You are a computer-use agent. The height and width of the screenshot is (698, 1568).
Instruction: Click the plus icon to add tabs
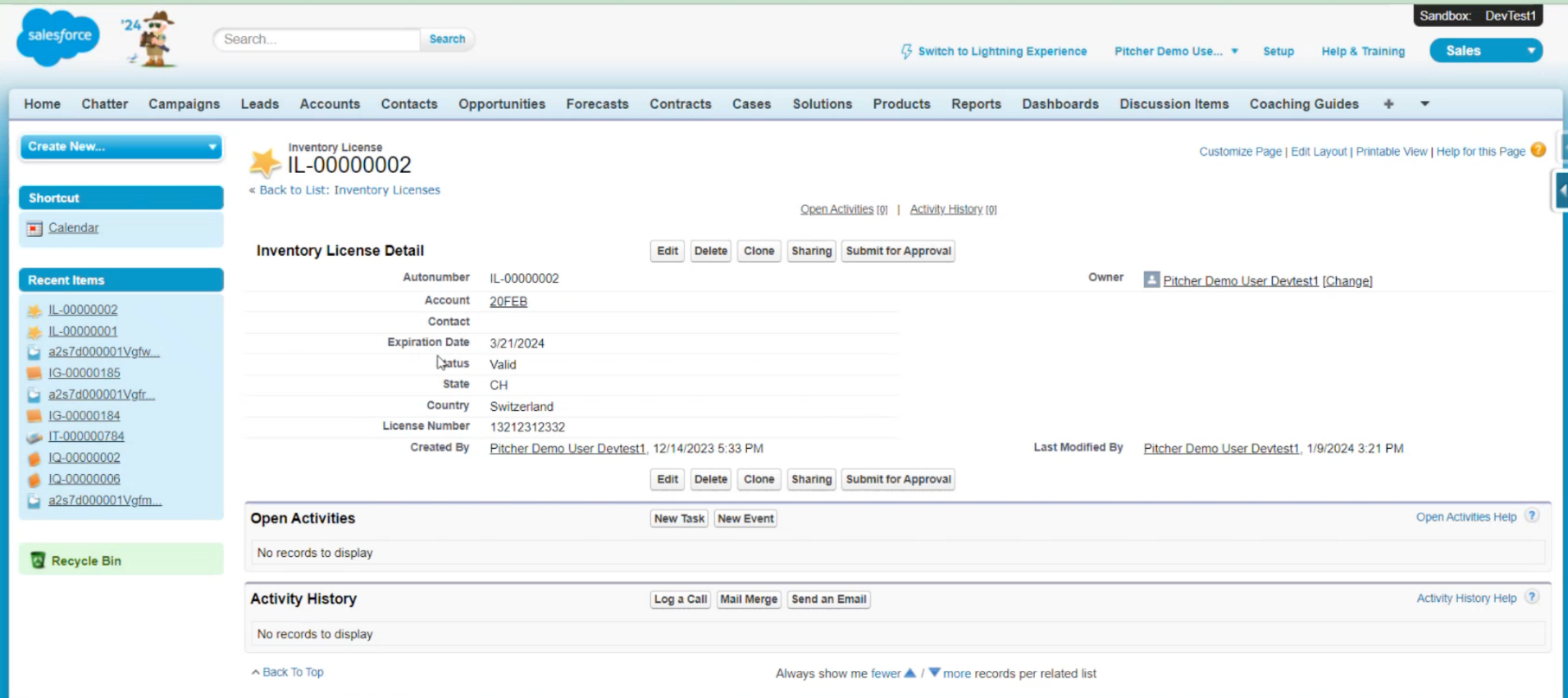click(1388, 104)
